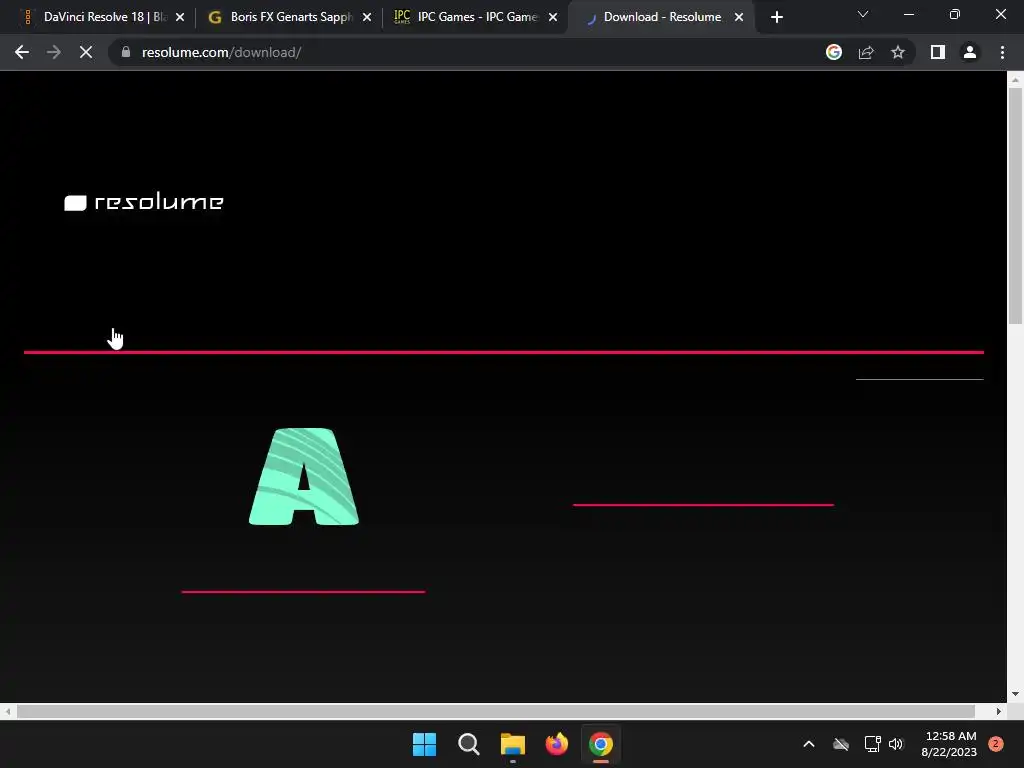Go forward to the next page
This screenshot has height=768, width=1024.
pyautogui.click(x=54, y=52)
